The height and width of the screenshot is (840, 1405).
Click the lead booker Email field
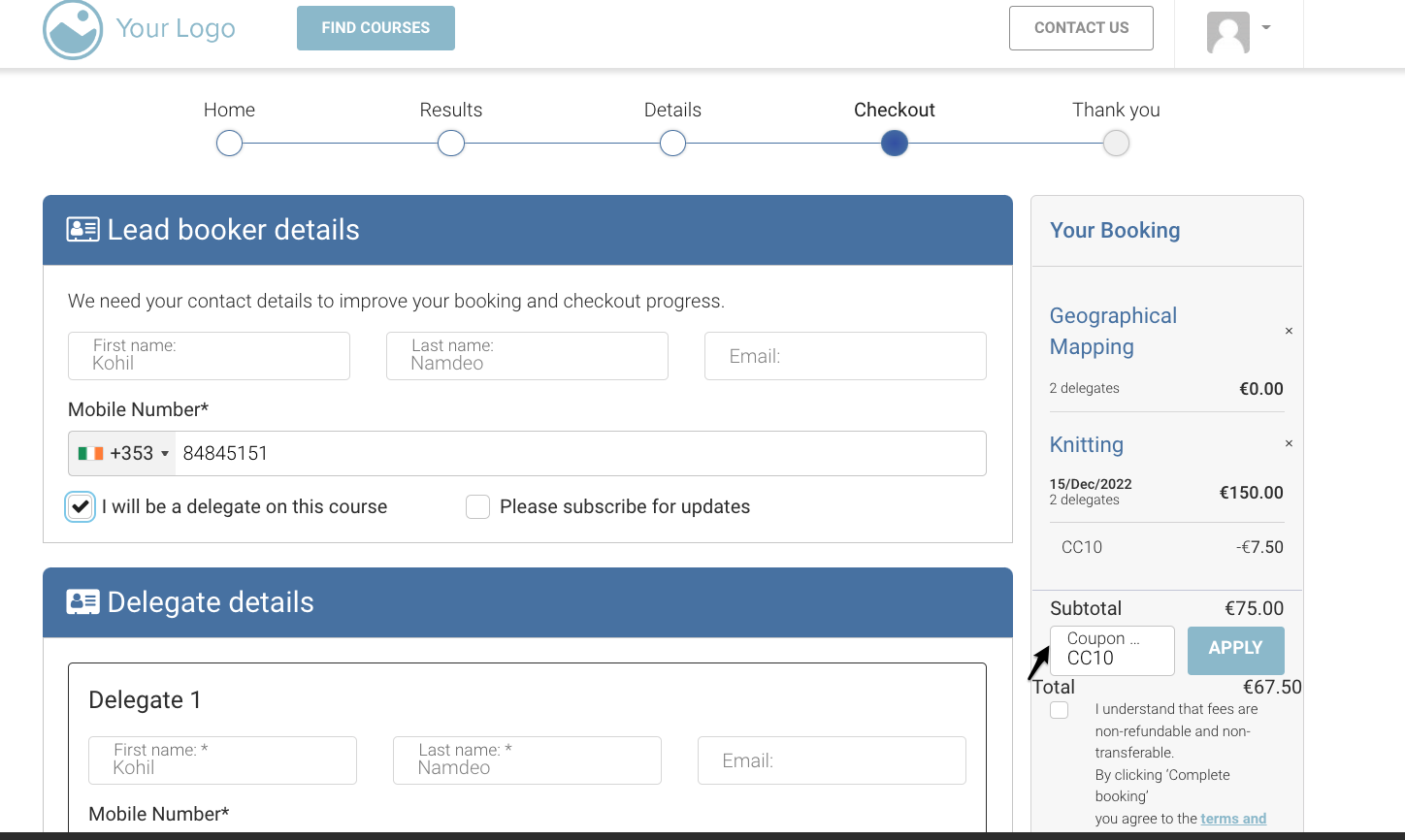tap(844, 356)
